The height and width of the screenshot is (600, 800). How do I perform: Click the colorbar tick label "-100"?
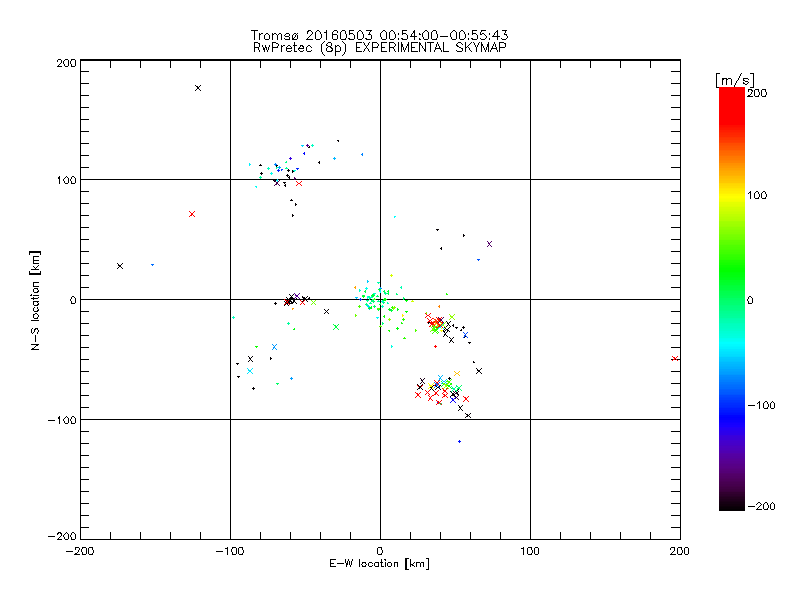coord(762,406)
